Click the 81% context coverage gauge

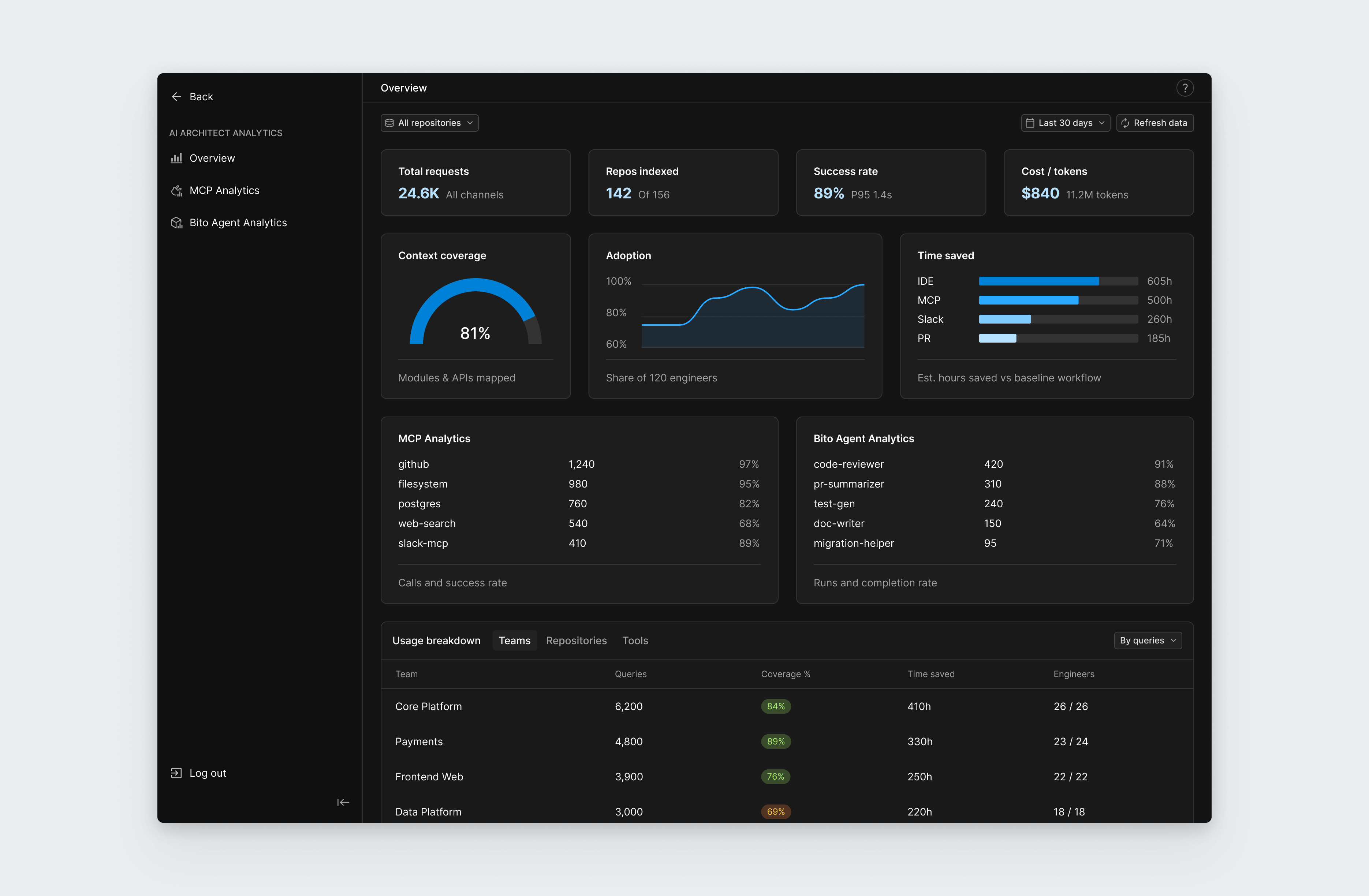point(475,311)
